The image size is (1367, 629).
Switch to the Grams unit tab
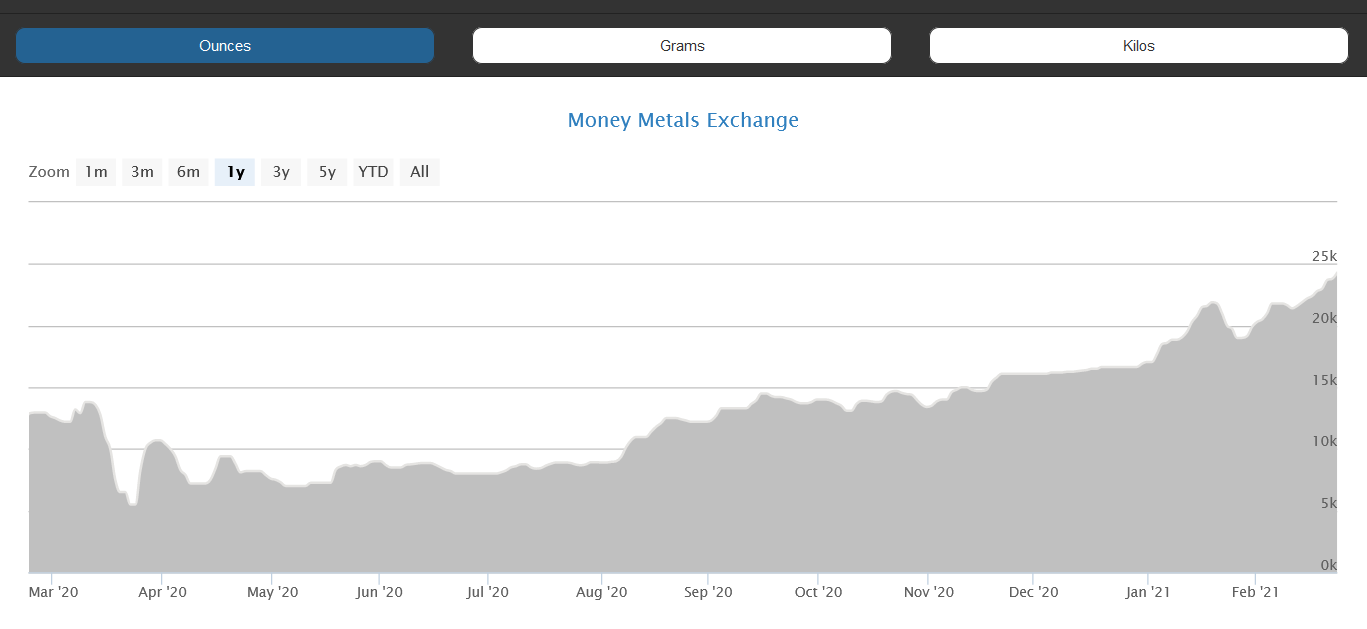pos(682,46)
